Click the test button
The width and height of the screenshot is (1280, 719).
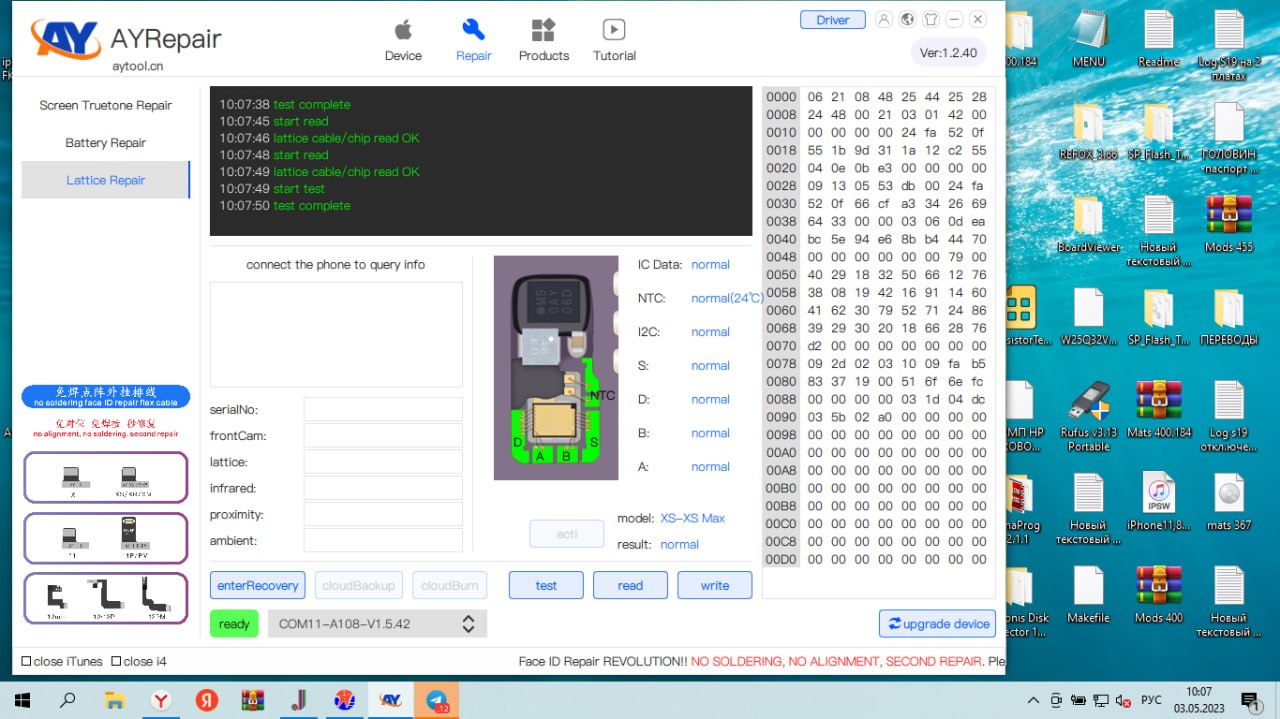coord(546,585)
